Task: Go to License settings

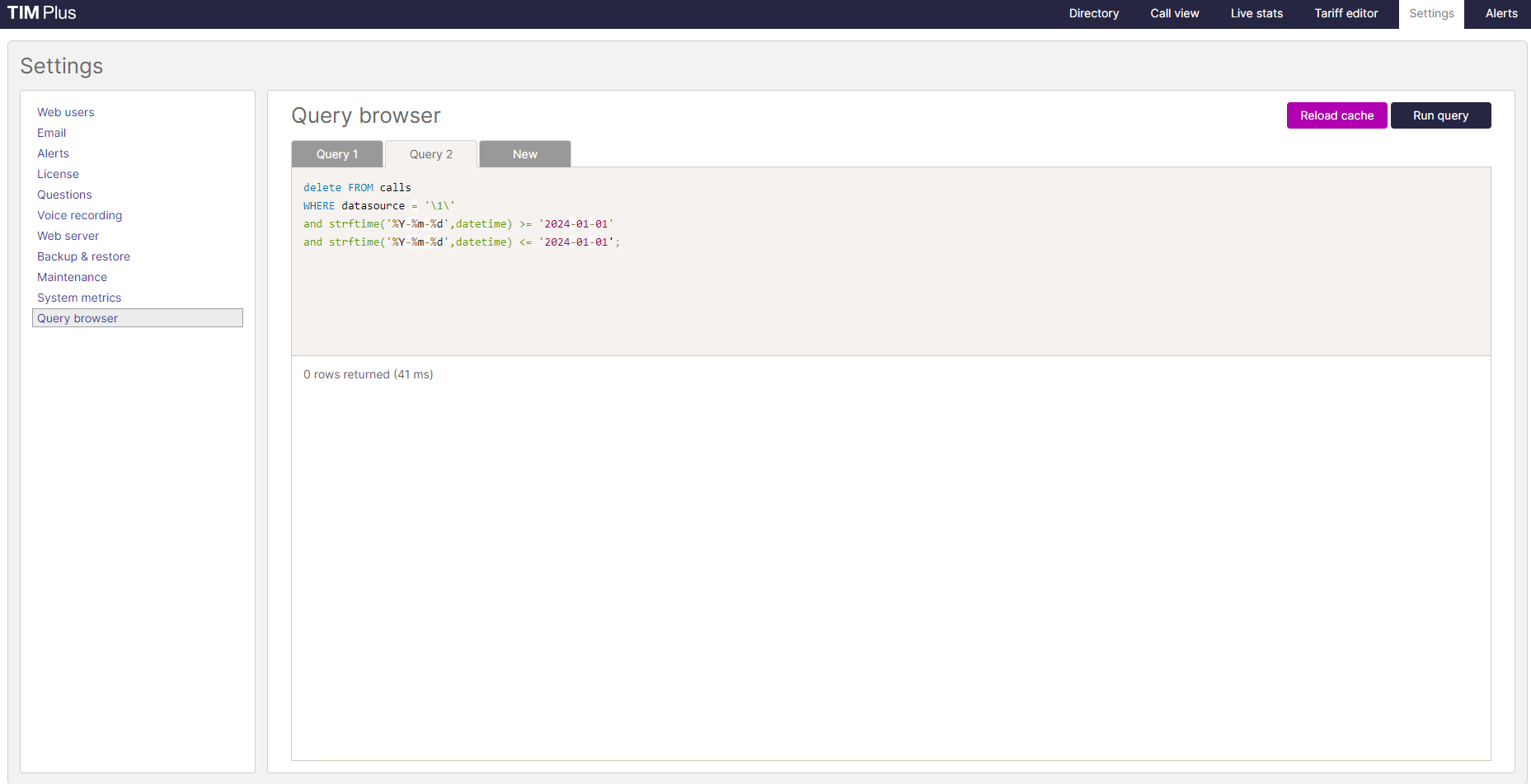Action: pyautogui.click(x=58, y=174)
